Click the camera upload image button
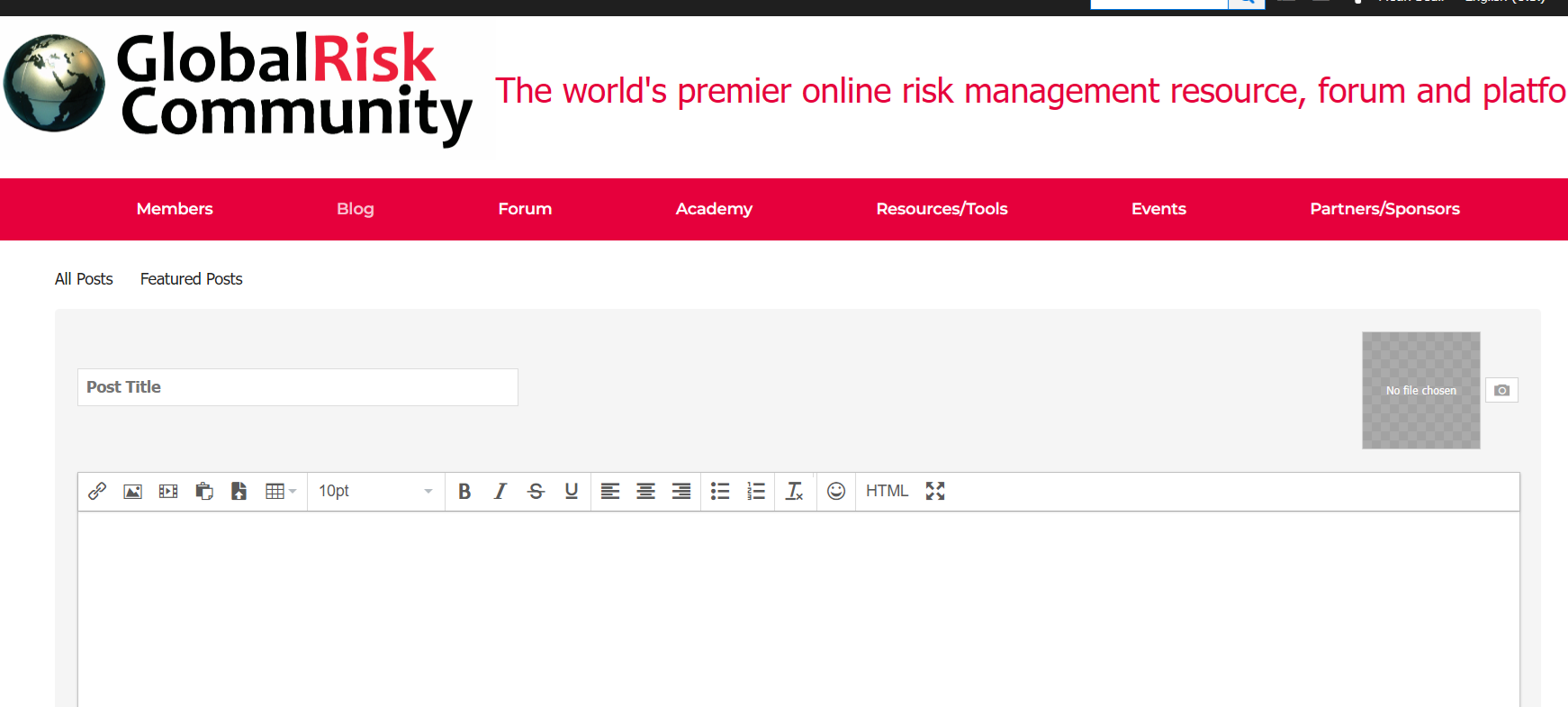Screen dimensions: 1568x707 [1501, 390]
